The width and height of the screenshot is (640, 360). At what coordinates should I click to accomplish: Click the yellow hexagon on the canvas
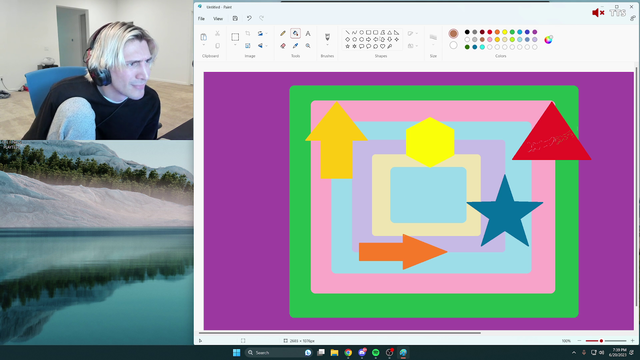click(430, 142)
